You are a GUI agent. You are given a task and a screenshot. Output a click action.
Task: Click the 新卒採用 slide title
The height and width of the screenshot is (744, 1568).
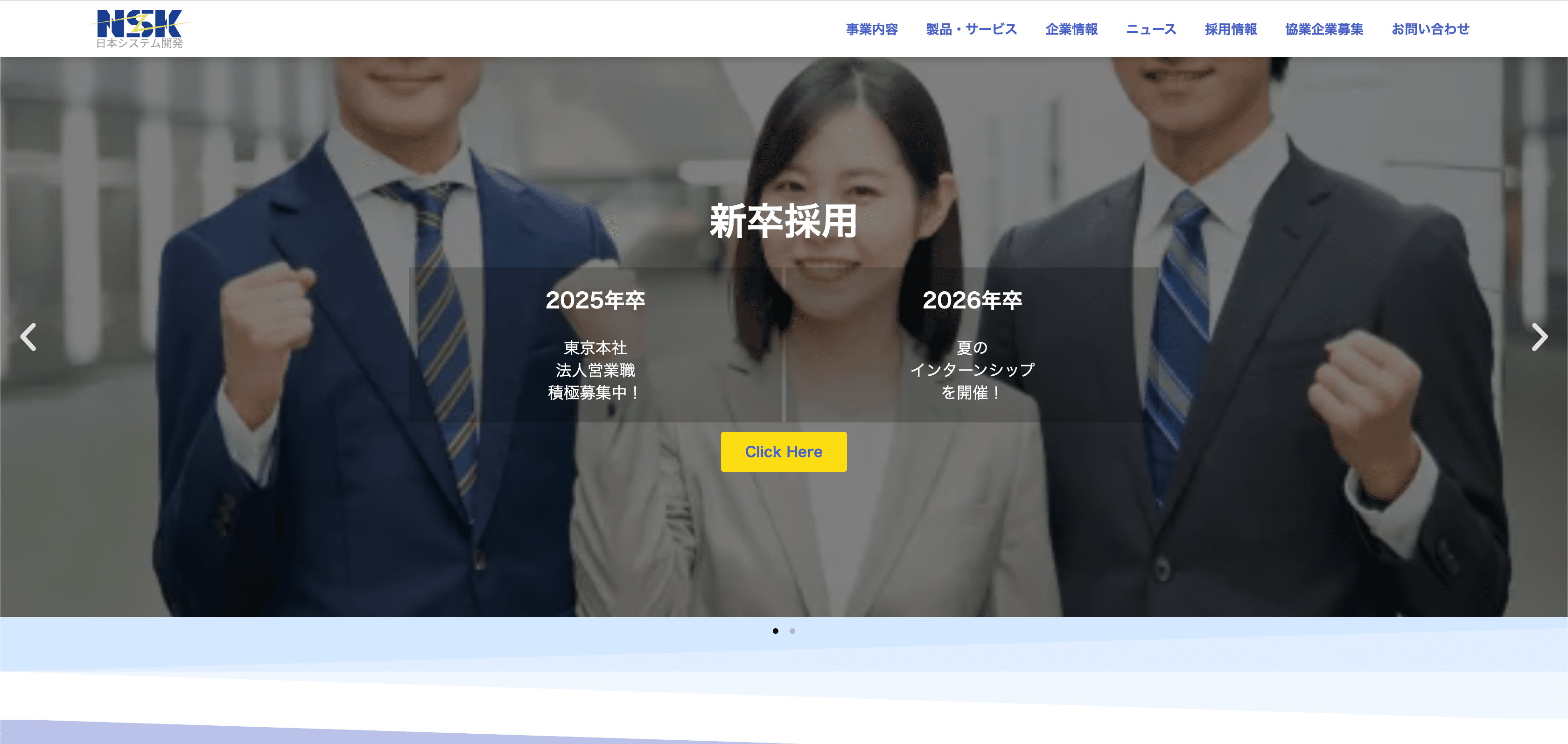pos(784,222)
